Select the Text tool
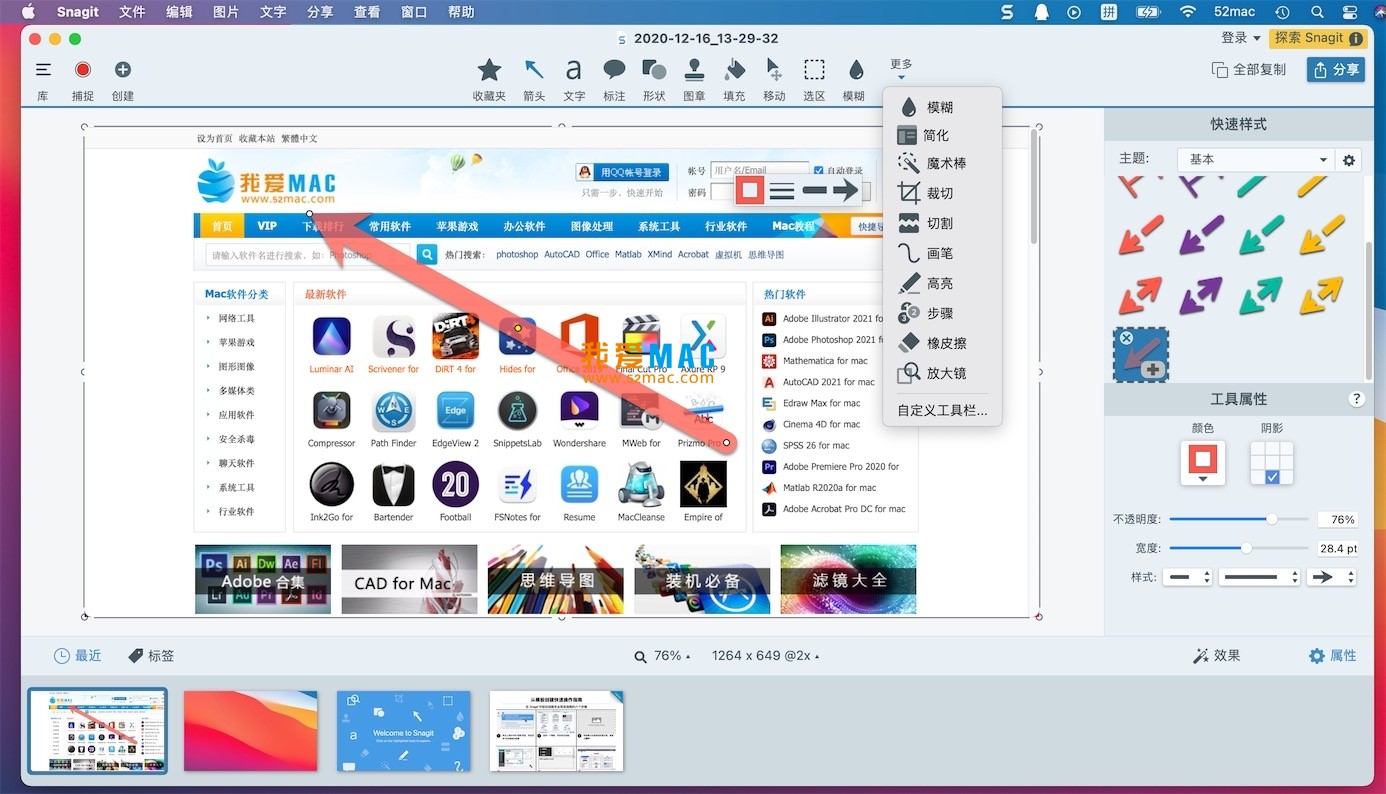The image size is (1386, 794). 574,70
